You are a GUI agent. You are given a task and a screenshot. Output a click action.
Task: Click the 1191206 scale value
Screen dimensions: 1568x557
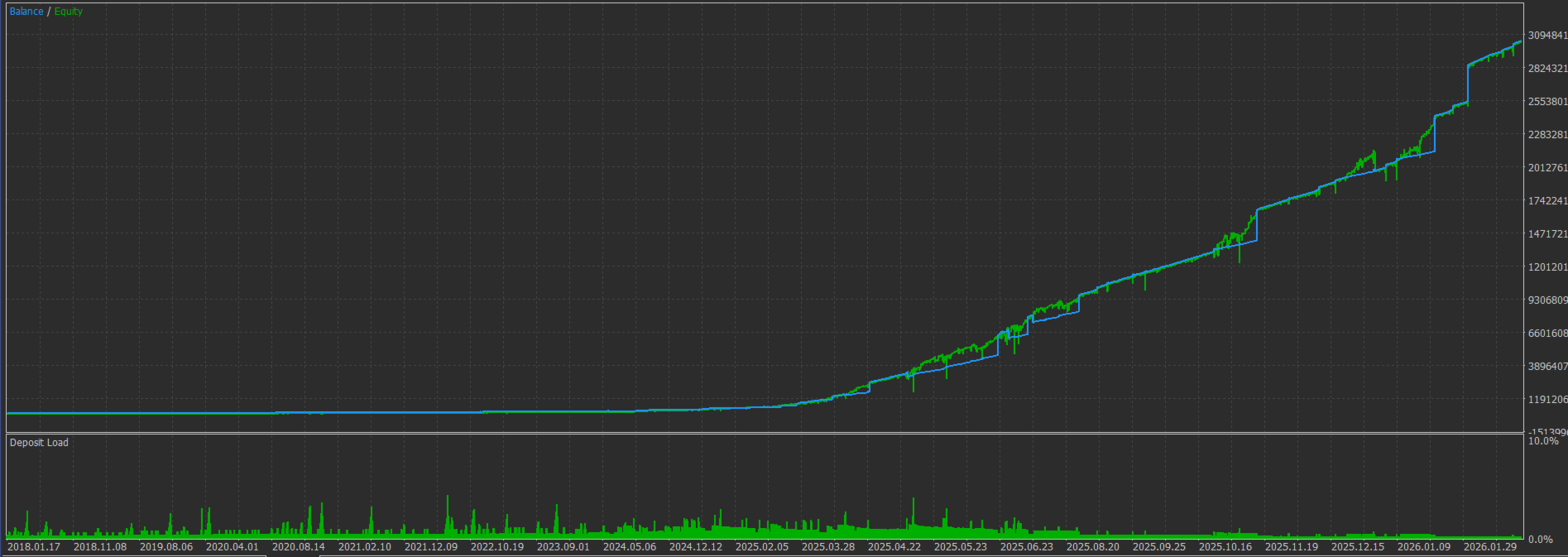click(1547, 400)
